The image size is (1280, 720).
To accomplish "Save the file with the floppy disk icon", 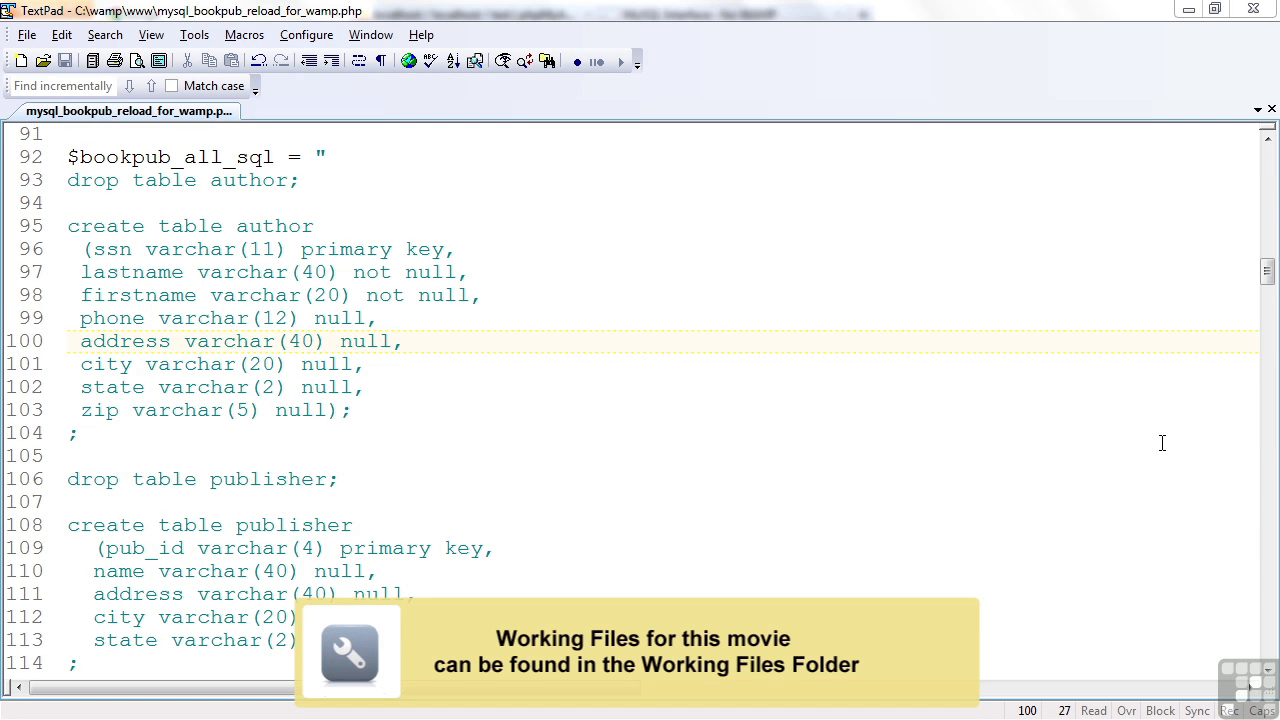I will 65,61.
